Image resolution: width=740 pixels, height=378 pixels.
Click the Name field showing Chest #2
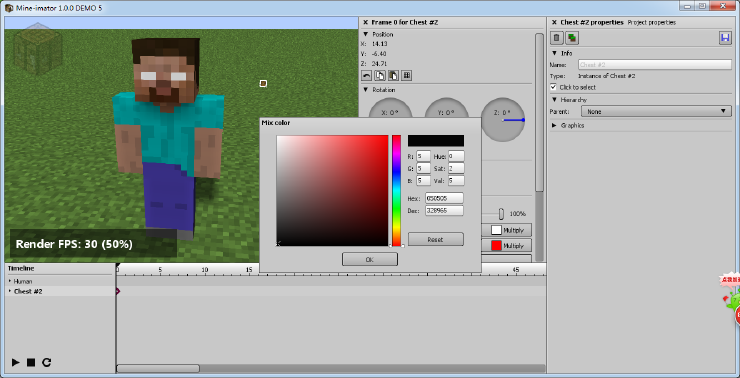point(655,65)
